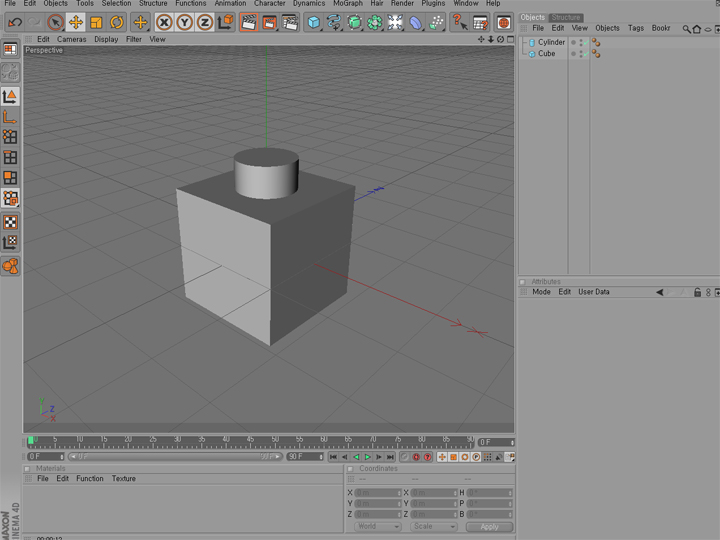Open Object Manager Tags menu

(x=636, y=28)
